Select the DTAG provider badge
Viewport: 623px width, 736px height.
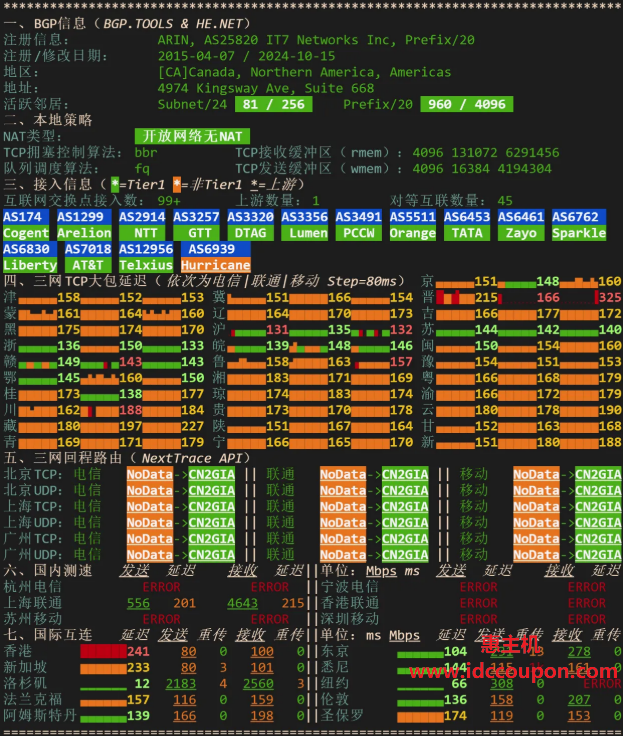click(251, 233)
